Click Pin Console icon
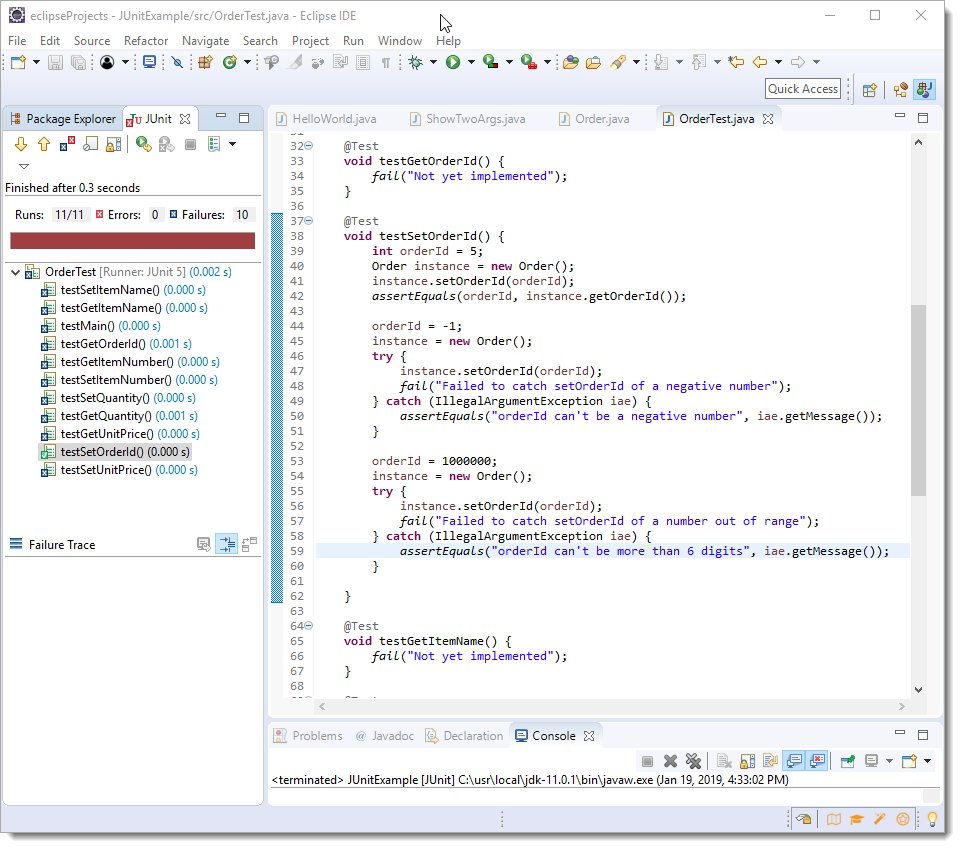The height and width of the screenshot is (848, 960). coord(847,761)
